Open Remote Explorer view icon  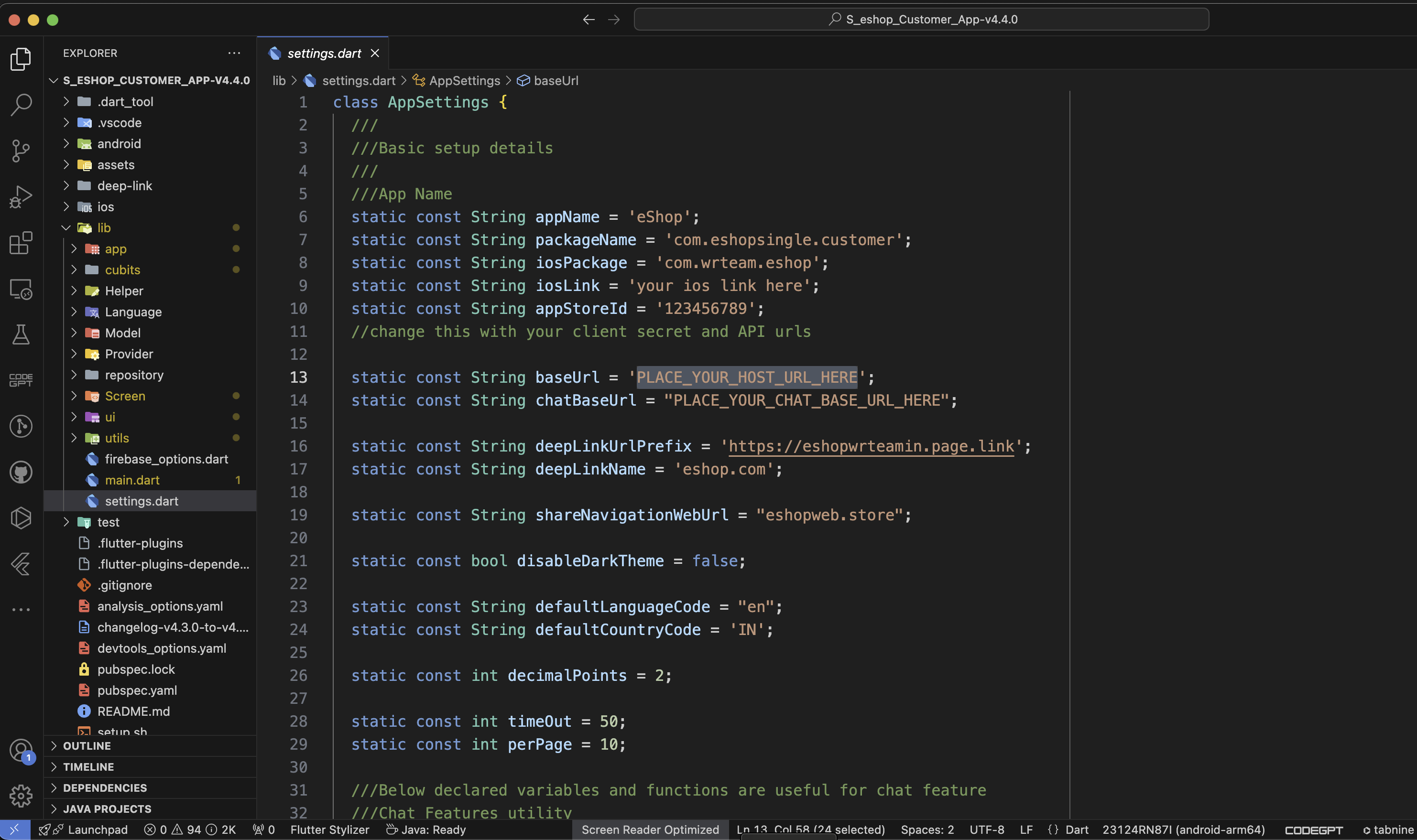(21, 289)
